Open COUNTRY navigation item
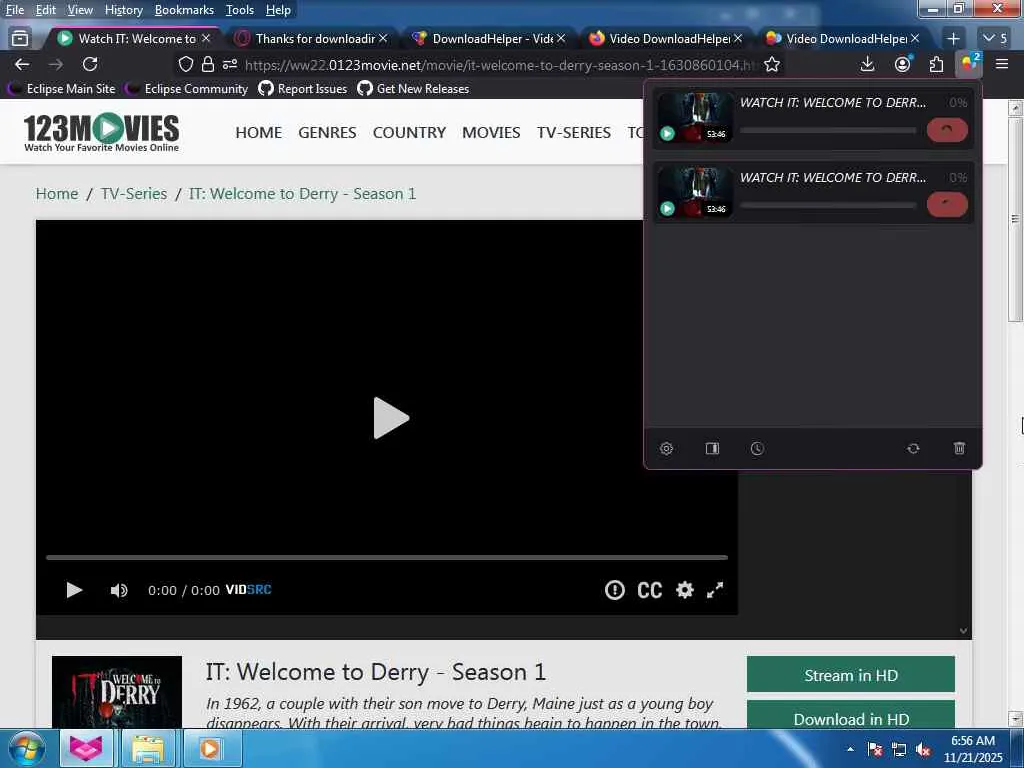The height and width of the screenshot is (768, 1024). coord(409,133)
